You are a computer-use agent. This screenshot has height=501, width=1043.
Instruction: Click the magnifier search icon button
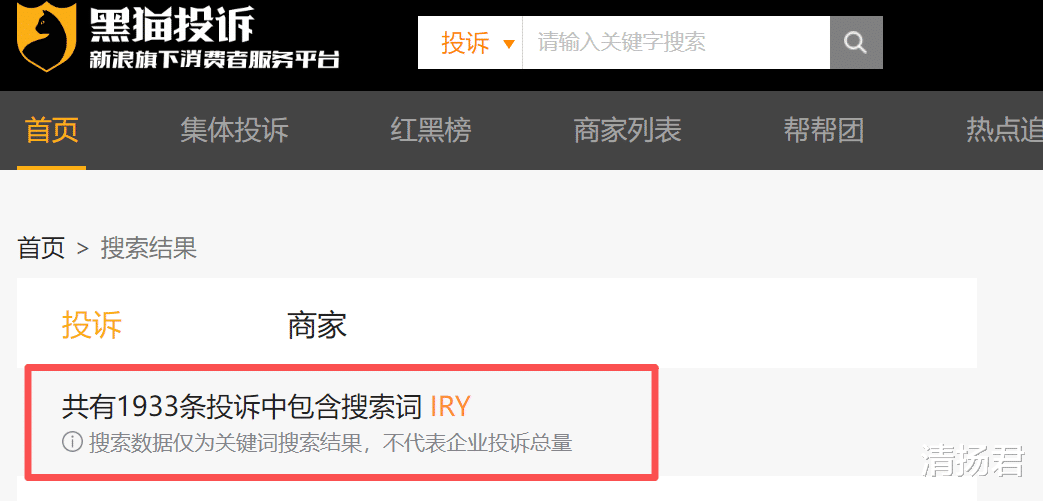pyautogui.click(x=856, y=43)
